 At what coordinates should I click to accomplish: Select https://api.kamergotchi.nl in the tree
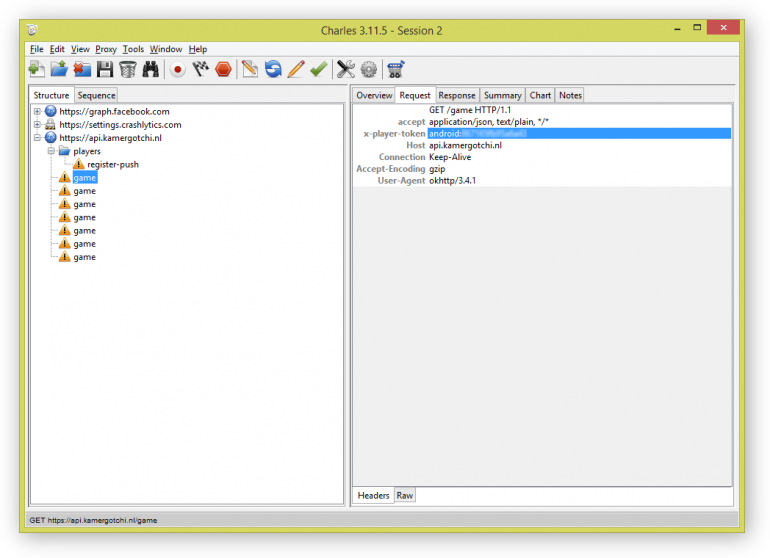click(x=110, y=138)
